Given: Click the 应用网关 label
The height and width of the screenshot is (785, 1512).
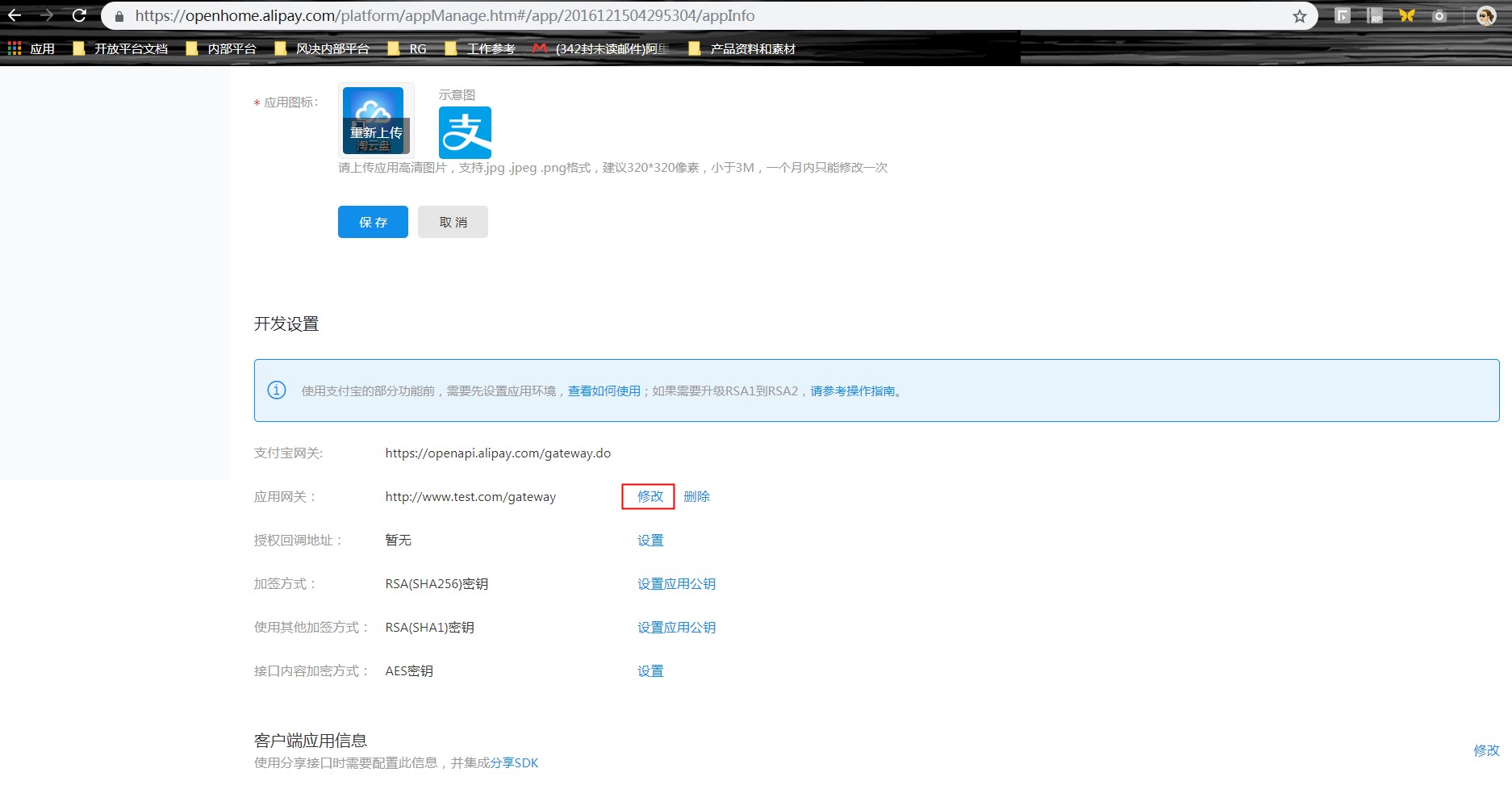Looking at the screenshot, I should click(285, 497).
